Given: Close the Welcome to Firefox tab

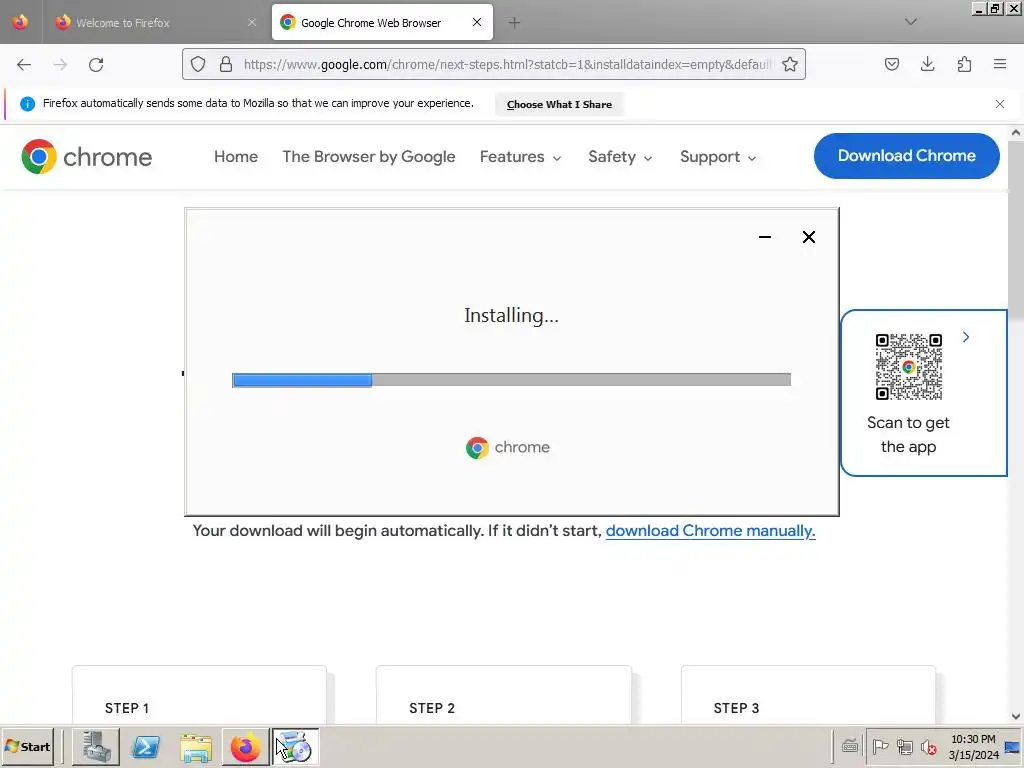Looking at the screenshot, I should 252,23.
